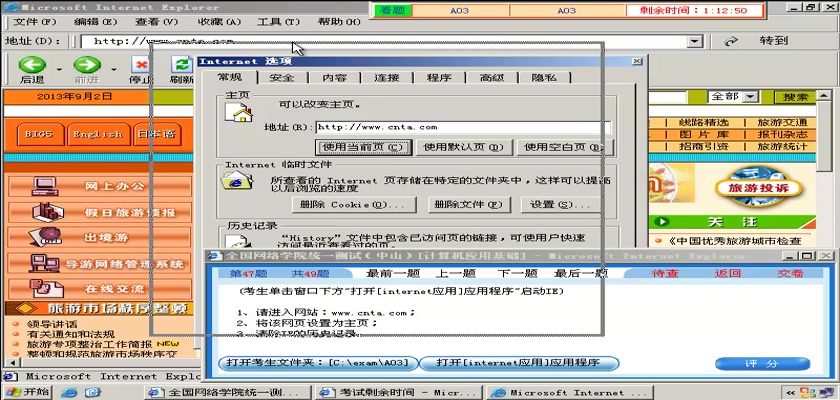This screenshot has height=400, width=840.
Task: Go to 最后一题 in exam window
Action: [581, 274]
